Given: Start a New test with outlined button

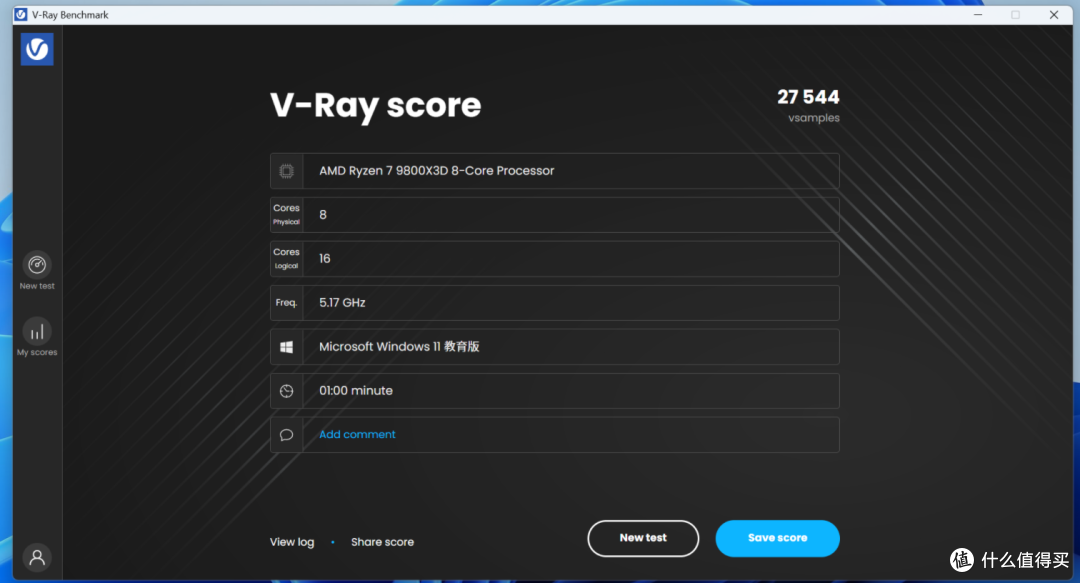Looking at the screenshot, I should pos(643,538).
